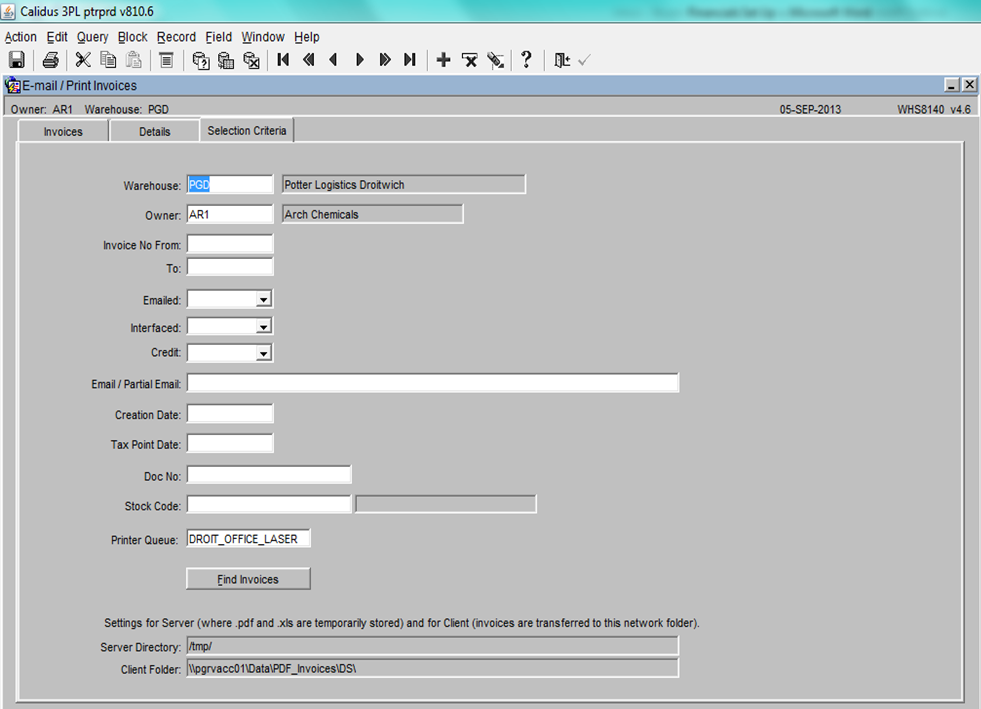Click the Server Directory /tmp/ field
The height and width of the screenshot is (709, 981).
pos(432,646)
